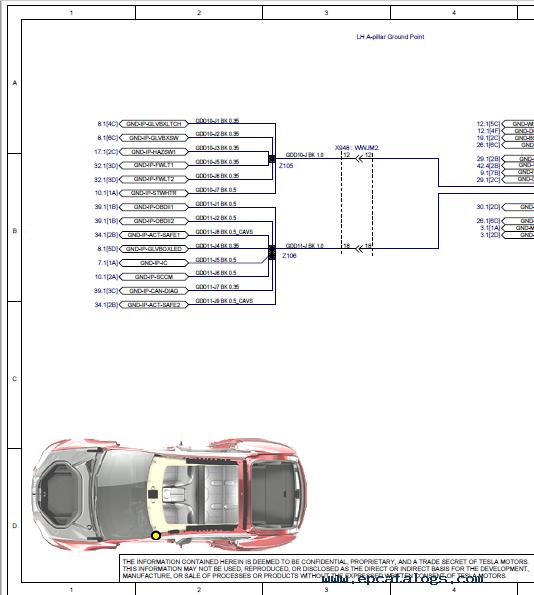
Task: Click the X948 : WWJM2 connector label
Action: pos(357,148)
